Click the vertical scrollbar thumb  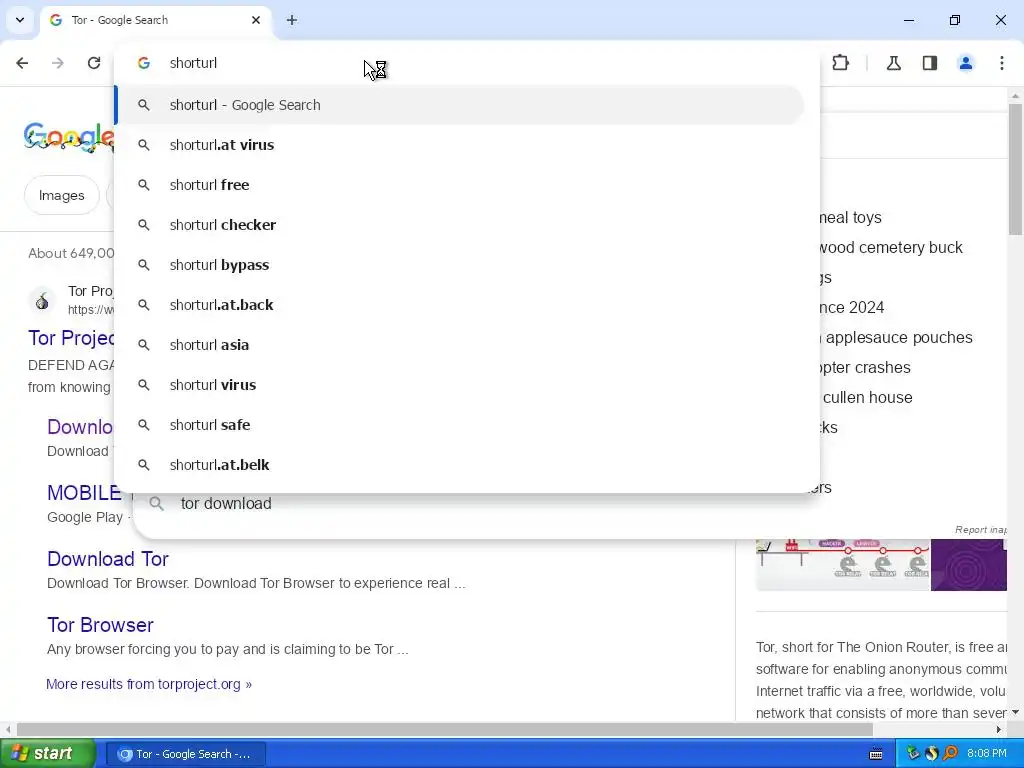click(x=1015, y=168)
